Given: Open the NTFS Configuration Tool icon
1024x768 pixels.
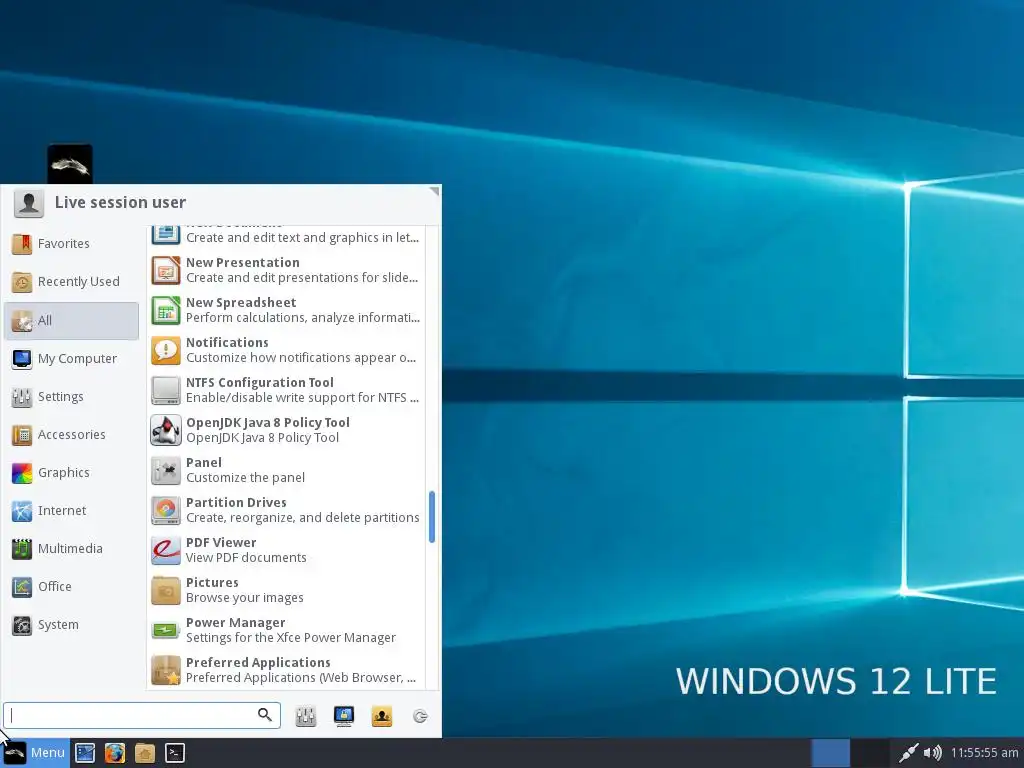Looking at the screenshot, I should [166, 390].
